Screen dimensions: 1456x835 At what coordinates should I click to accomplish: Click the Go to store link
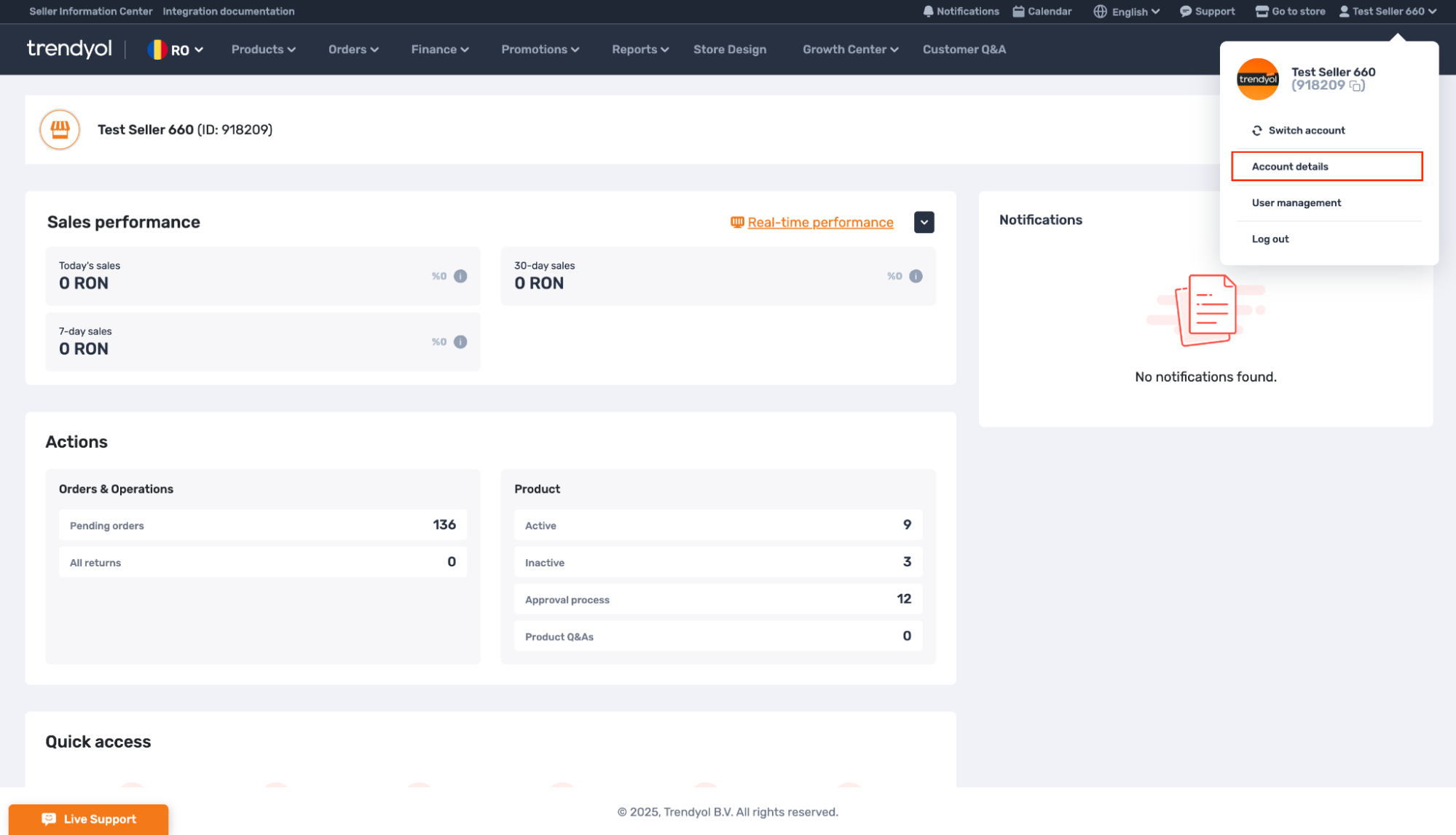pos(1291,12)
